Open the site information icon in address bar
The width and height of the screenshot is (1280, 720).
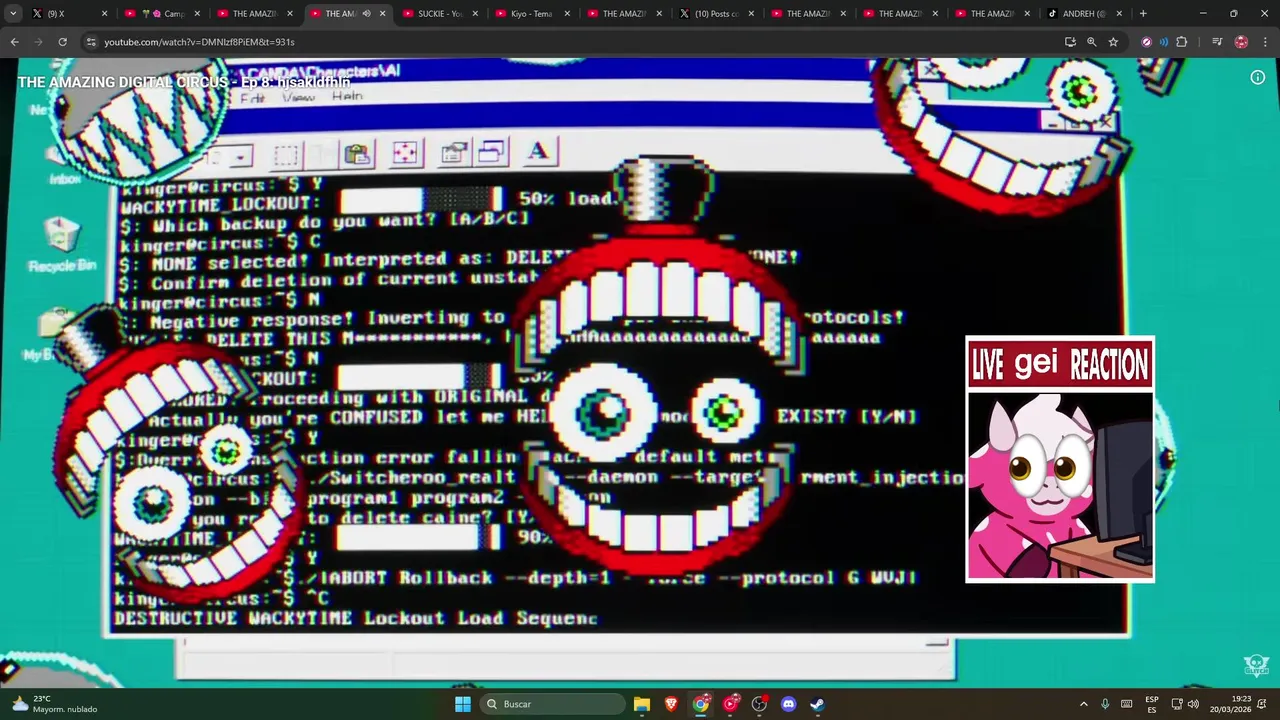click(91, 42)
